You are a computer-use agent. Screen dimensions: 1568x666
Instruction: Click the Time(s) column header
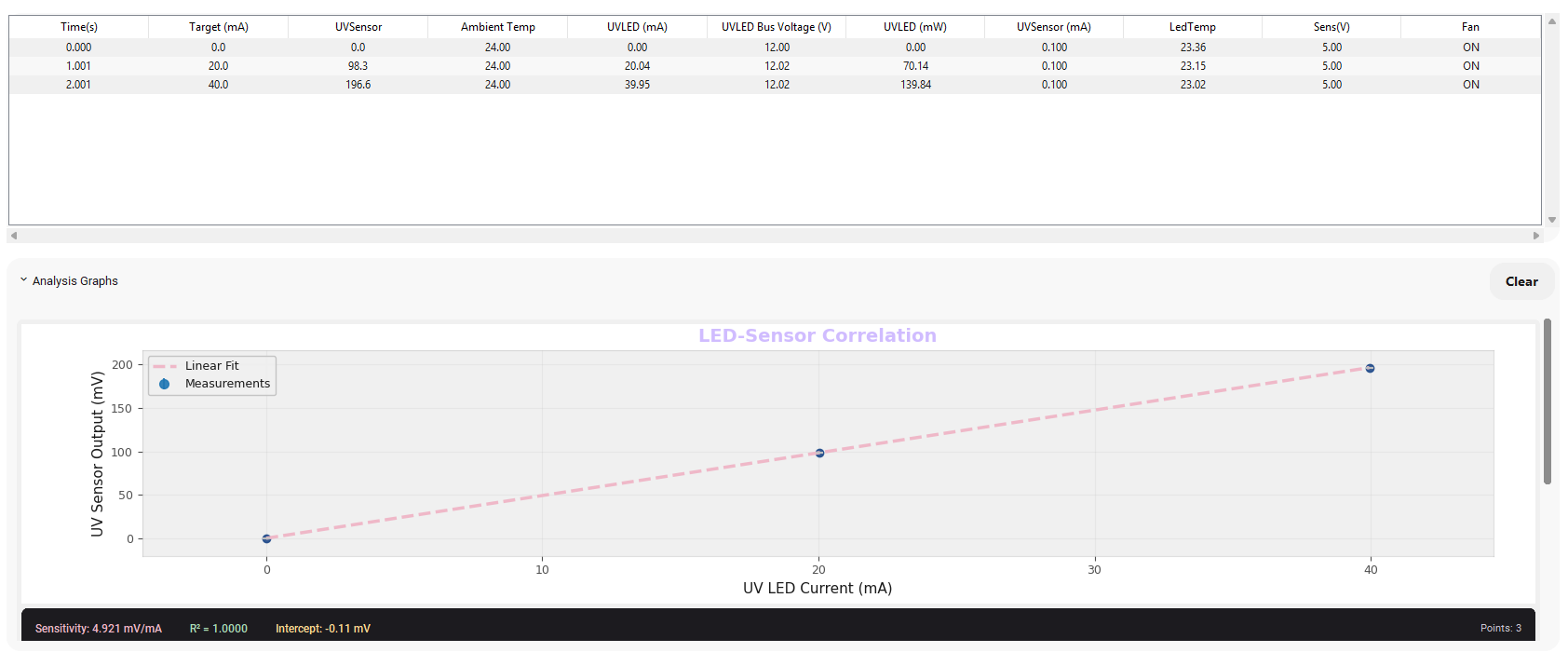[x=79, y=27]
